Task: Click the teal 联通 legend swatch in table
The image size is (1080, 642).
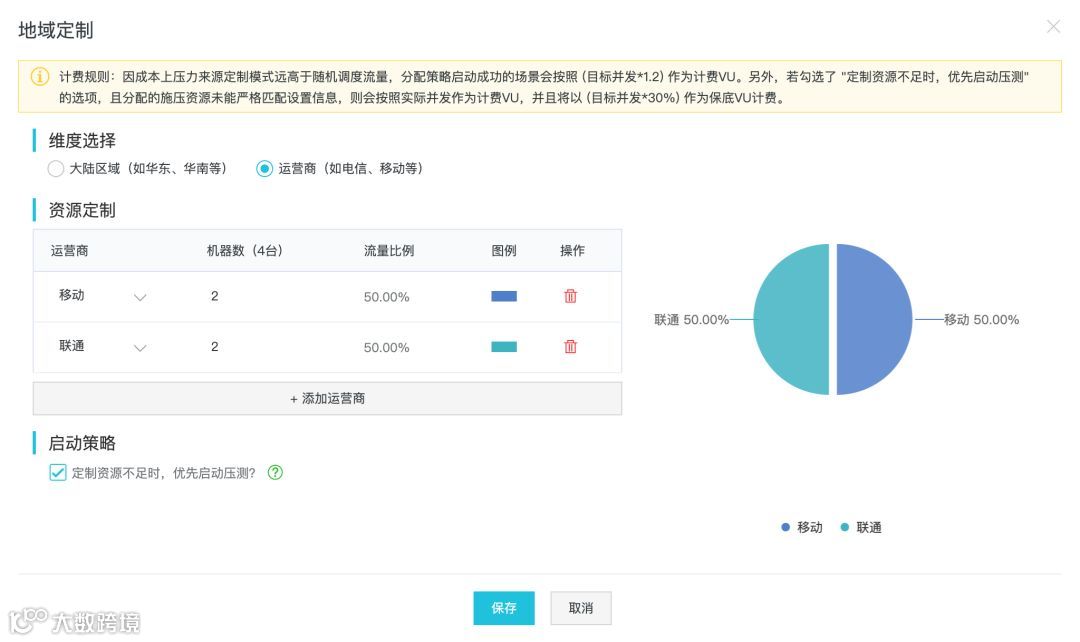Action: [503, 346]
